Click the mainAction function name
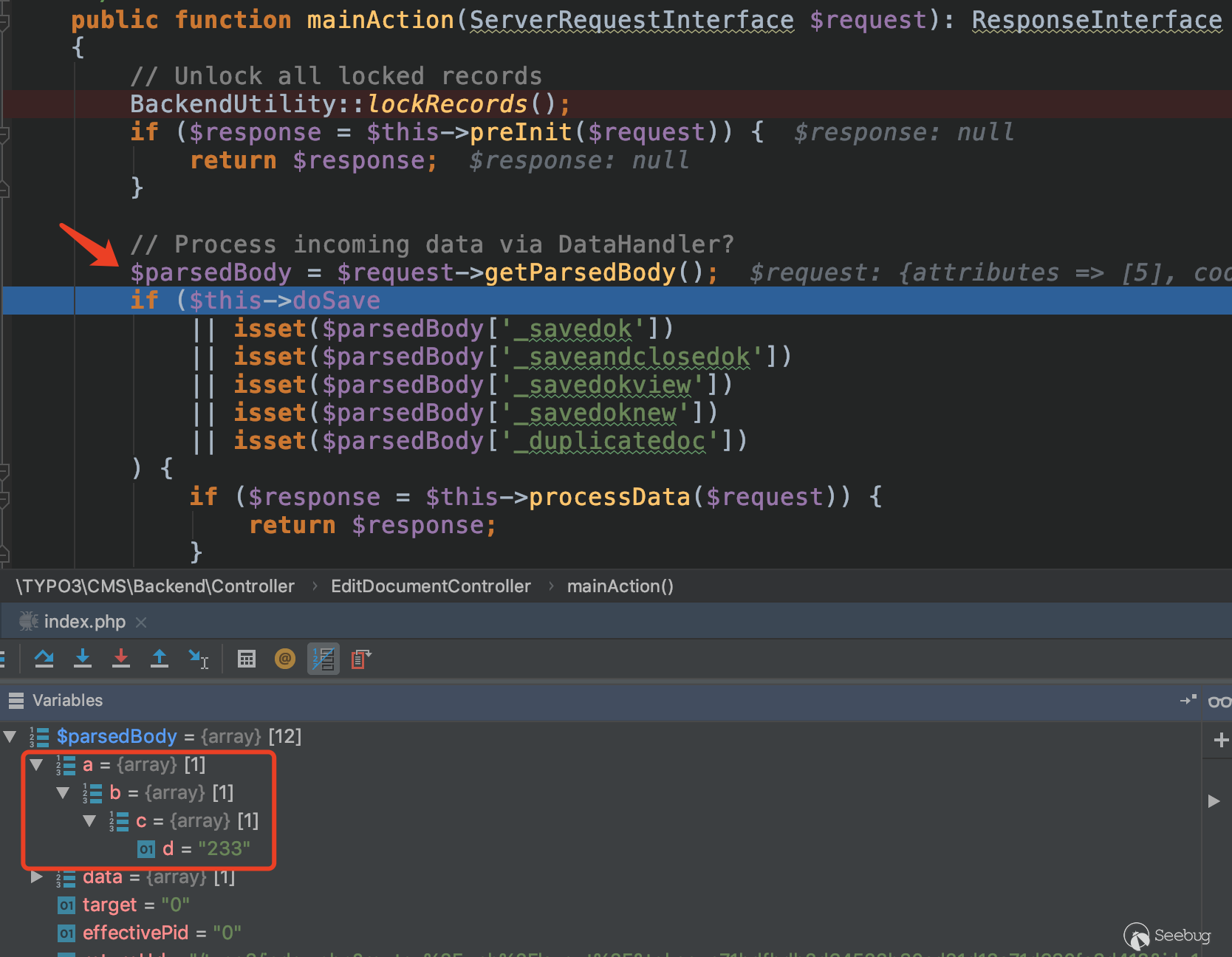Image resolution: width=1232 pixels, height=957 pixels. tap(380, 20)
